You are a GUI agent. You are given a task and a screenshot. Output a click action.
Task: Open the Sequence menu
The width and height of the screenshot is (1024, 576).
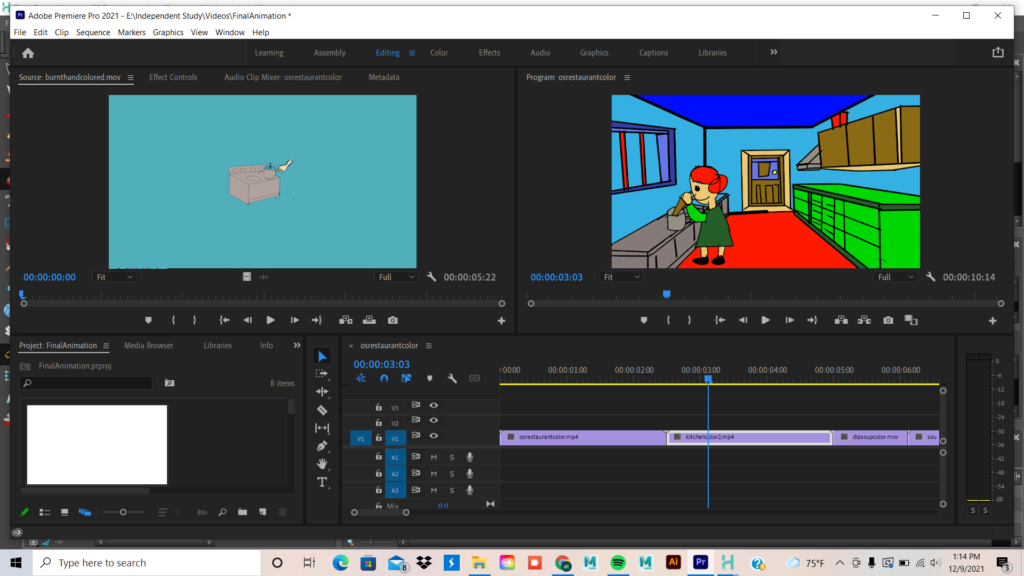tap(93, 32)
